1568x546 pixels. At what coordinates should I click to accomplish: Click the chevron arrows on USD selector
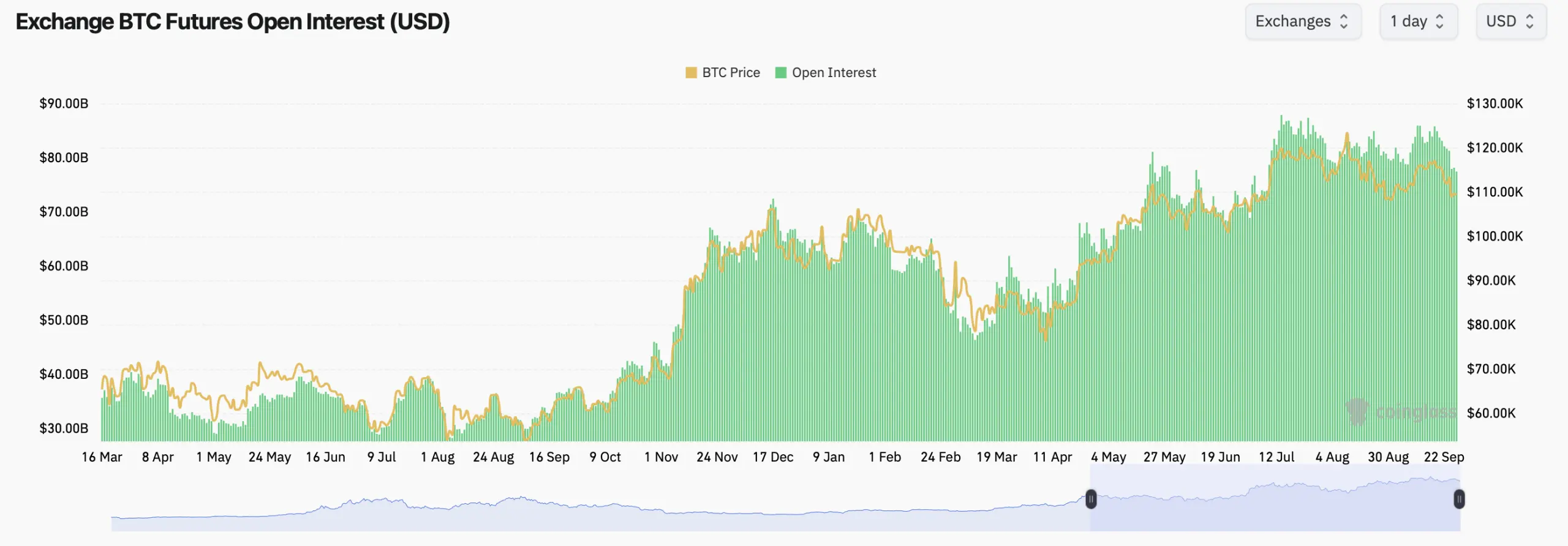pos(1529,21)
